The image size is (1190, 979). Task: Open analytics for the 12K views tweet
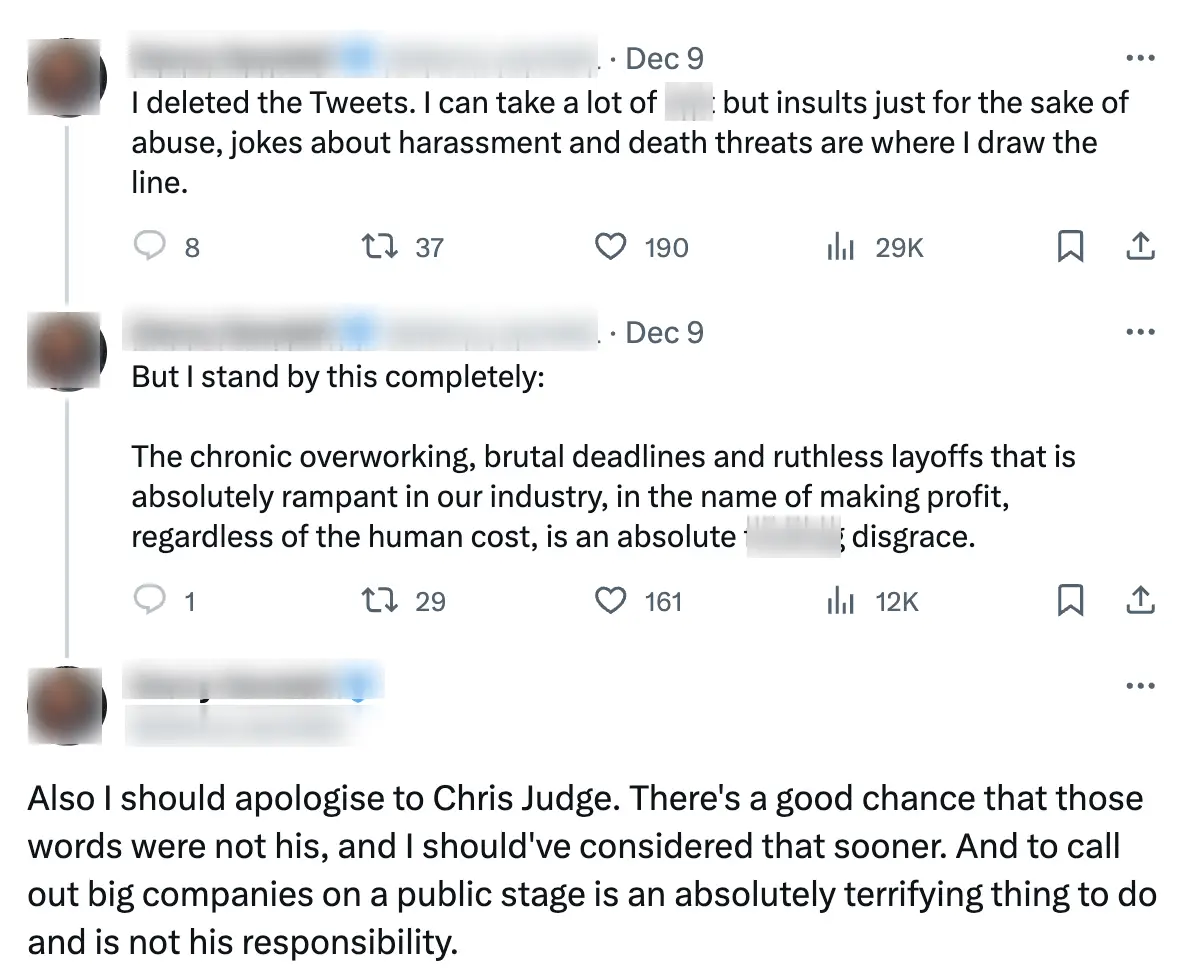tap(840, 601)
